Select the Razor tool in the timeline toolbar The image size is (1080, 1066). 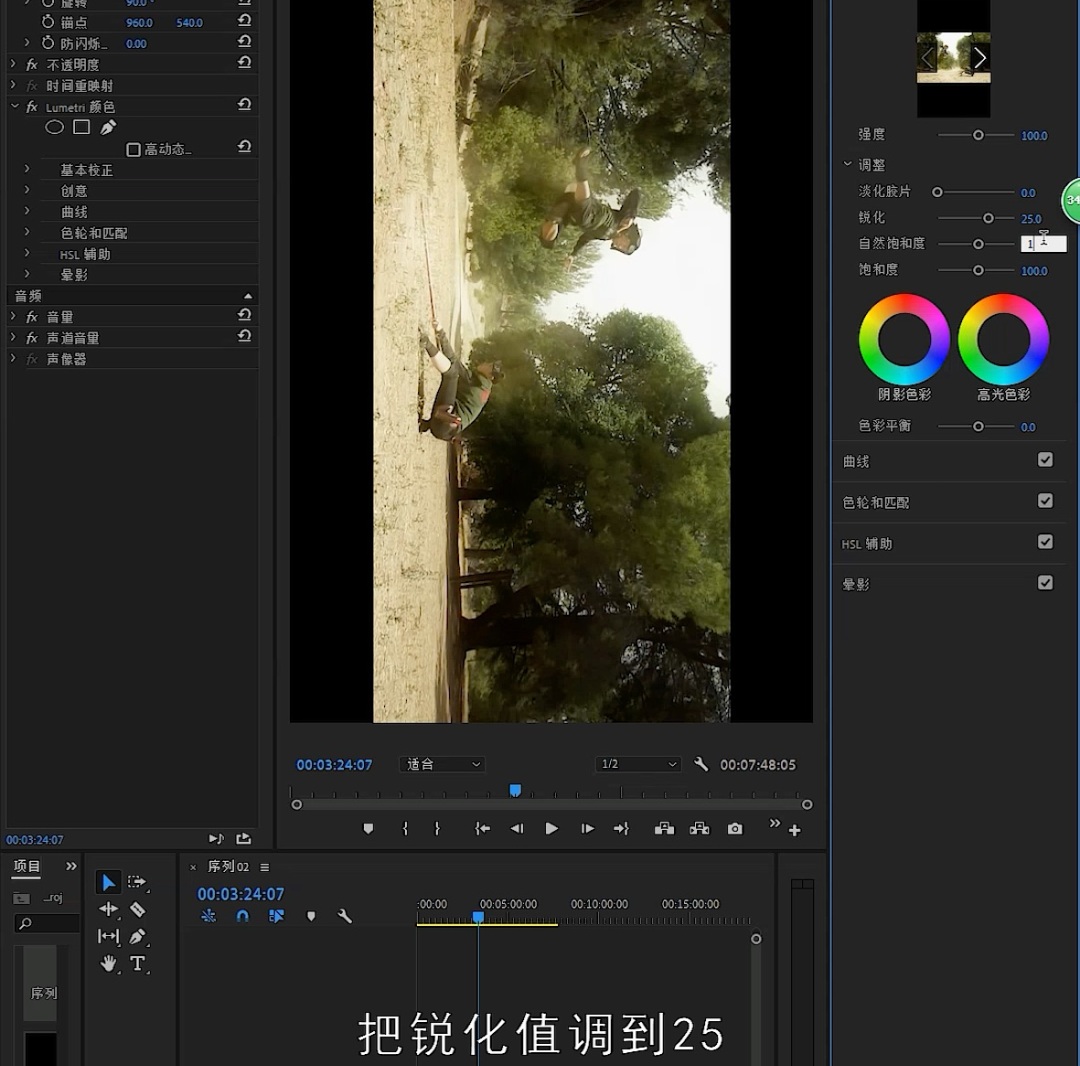[137, 908]
